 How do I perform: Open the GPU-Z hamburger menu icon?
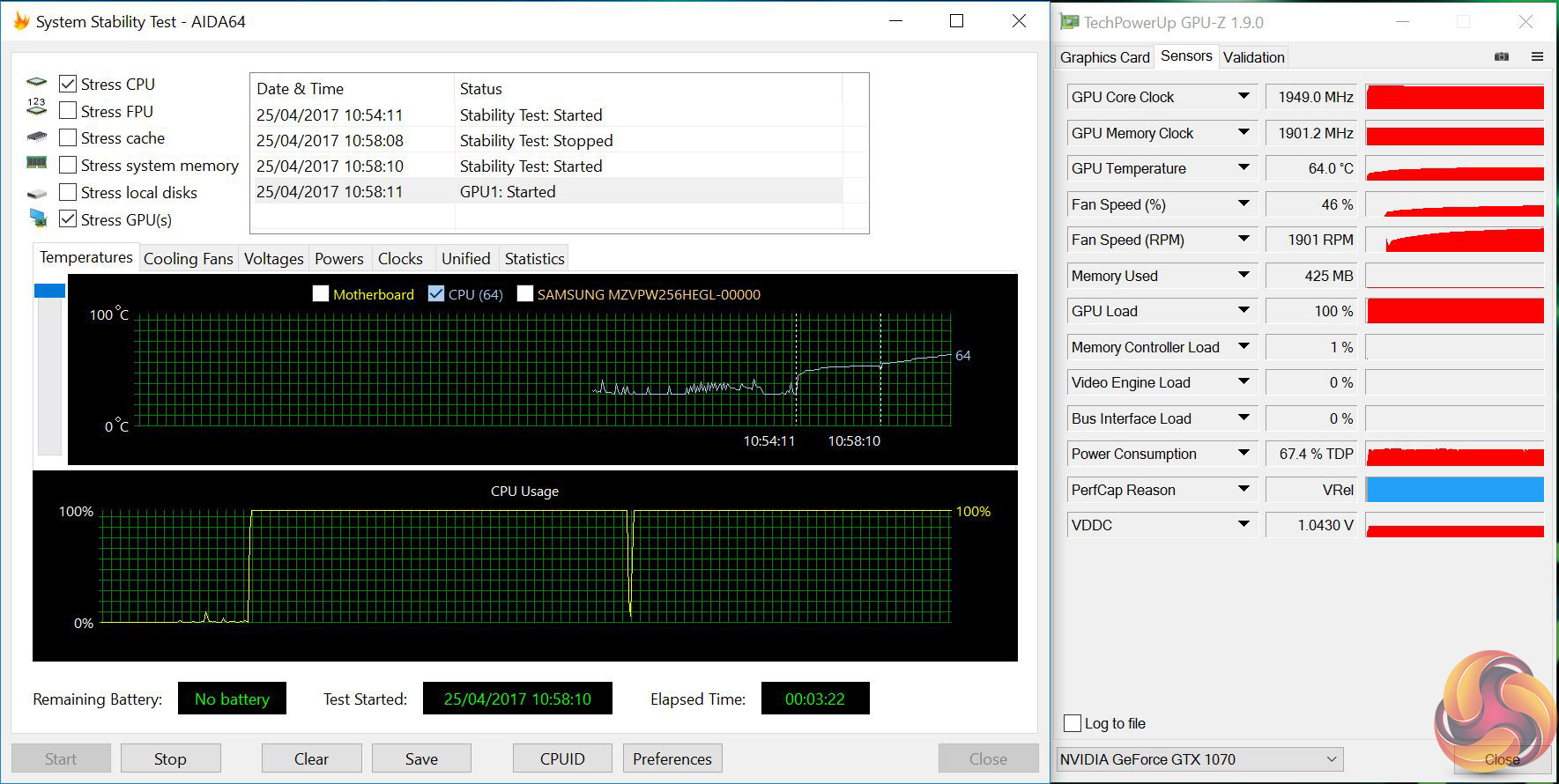(x=1537, y=56)
